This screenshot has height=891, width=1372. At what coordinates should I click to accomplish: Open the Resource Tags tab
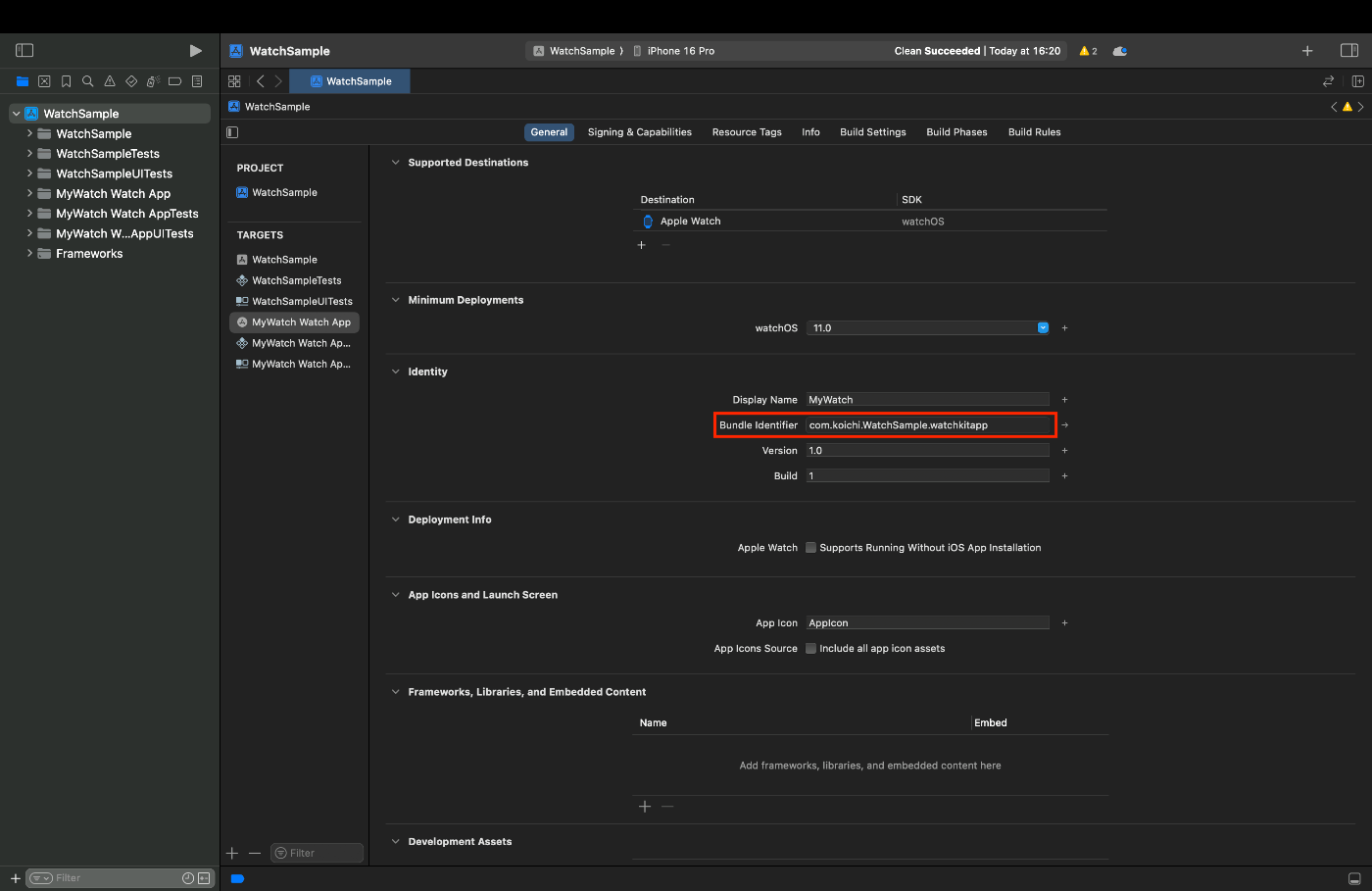click(x=747, y=132)
